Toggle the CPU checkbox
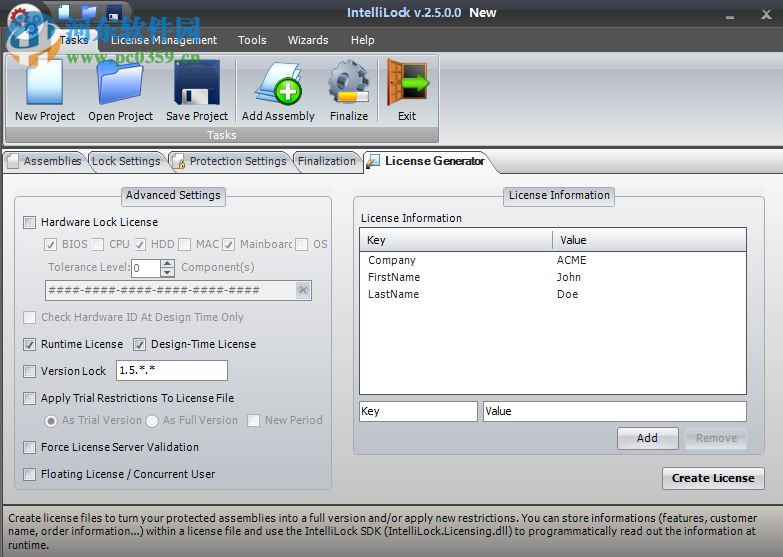The height and width of the screenshot is (557, 783). (98, 244)
